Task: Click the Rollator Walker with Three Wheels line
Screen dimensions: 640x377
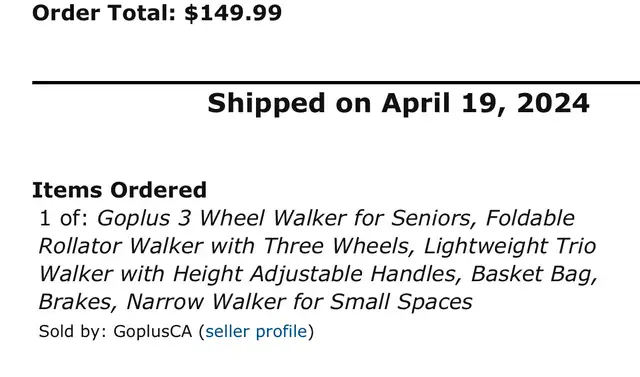Action: click(x=227, y=246)
